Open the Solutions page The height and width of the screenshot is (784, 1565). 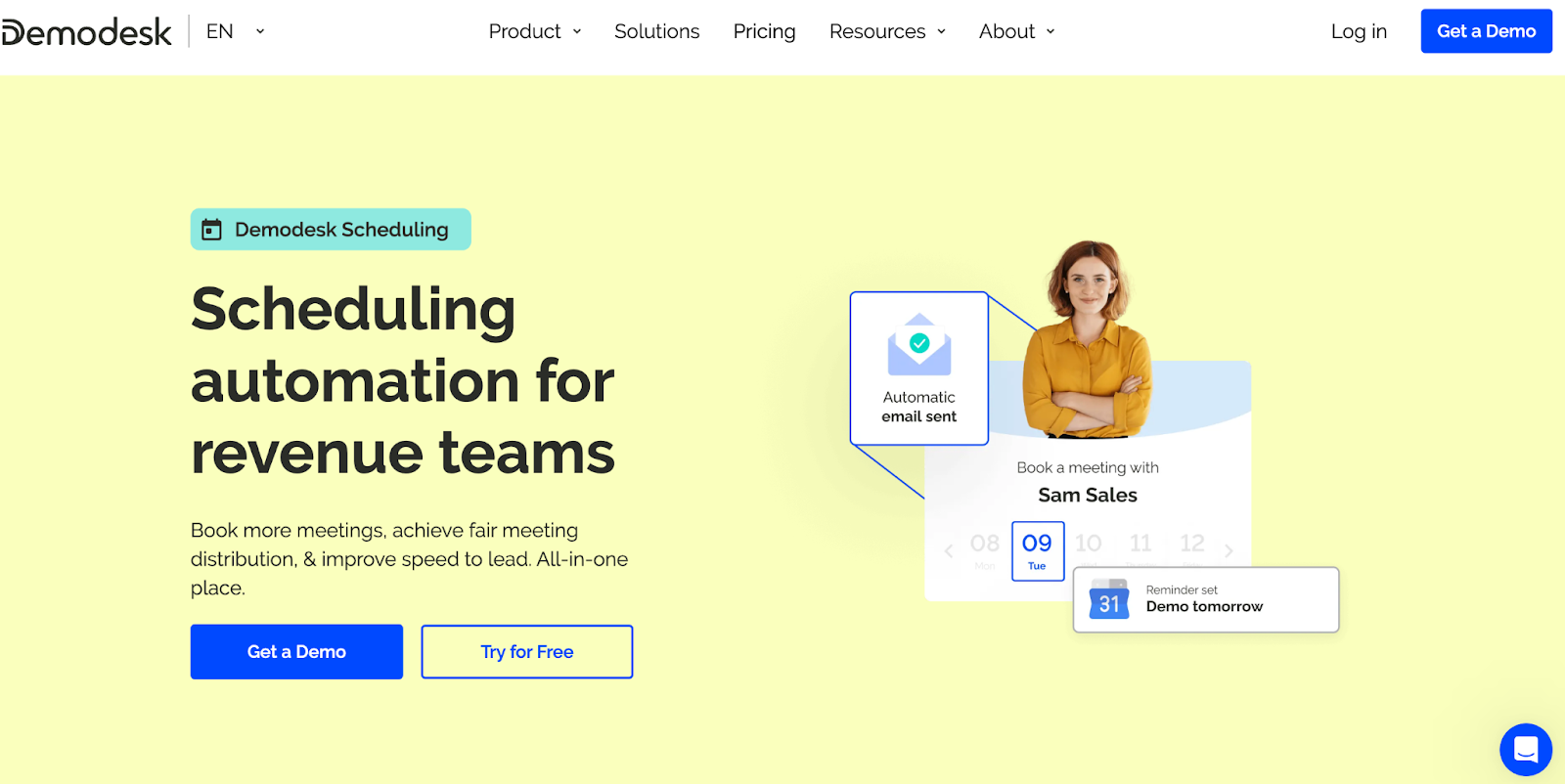pyautogui.click(x=657, y=31)
